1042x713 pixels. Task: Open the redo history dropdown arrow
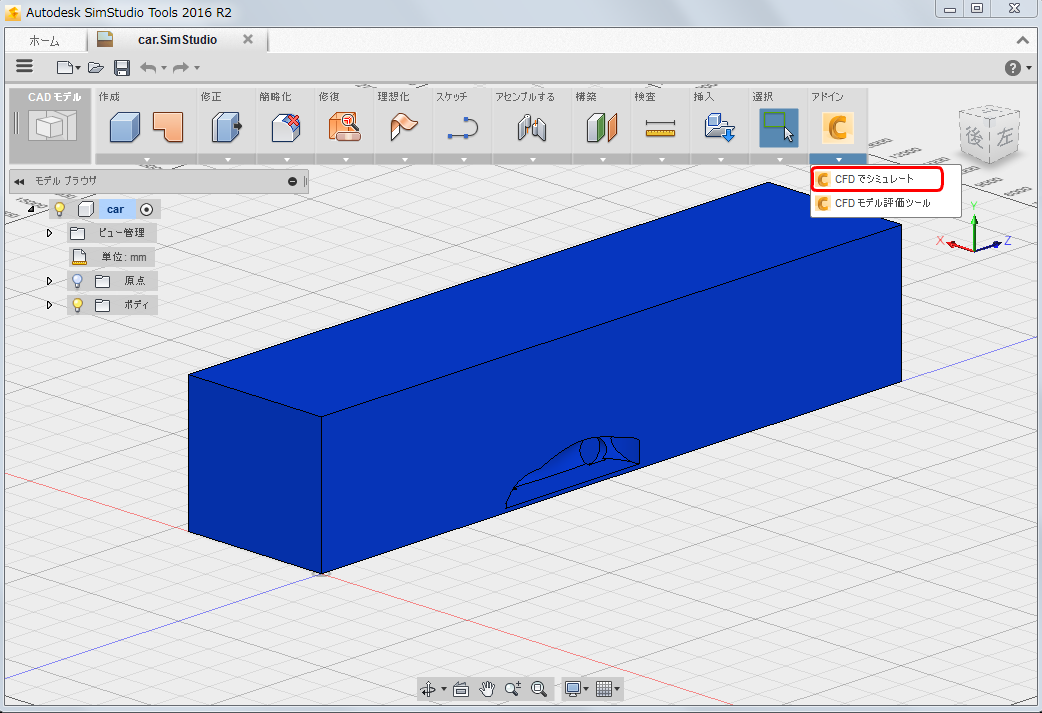(197, 68)
